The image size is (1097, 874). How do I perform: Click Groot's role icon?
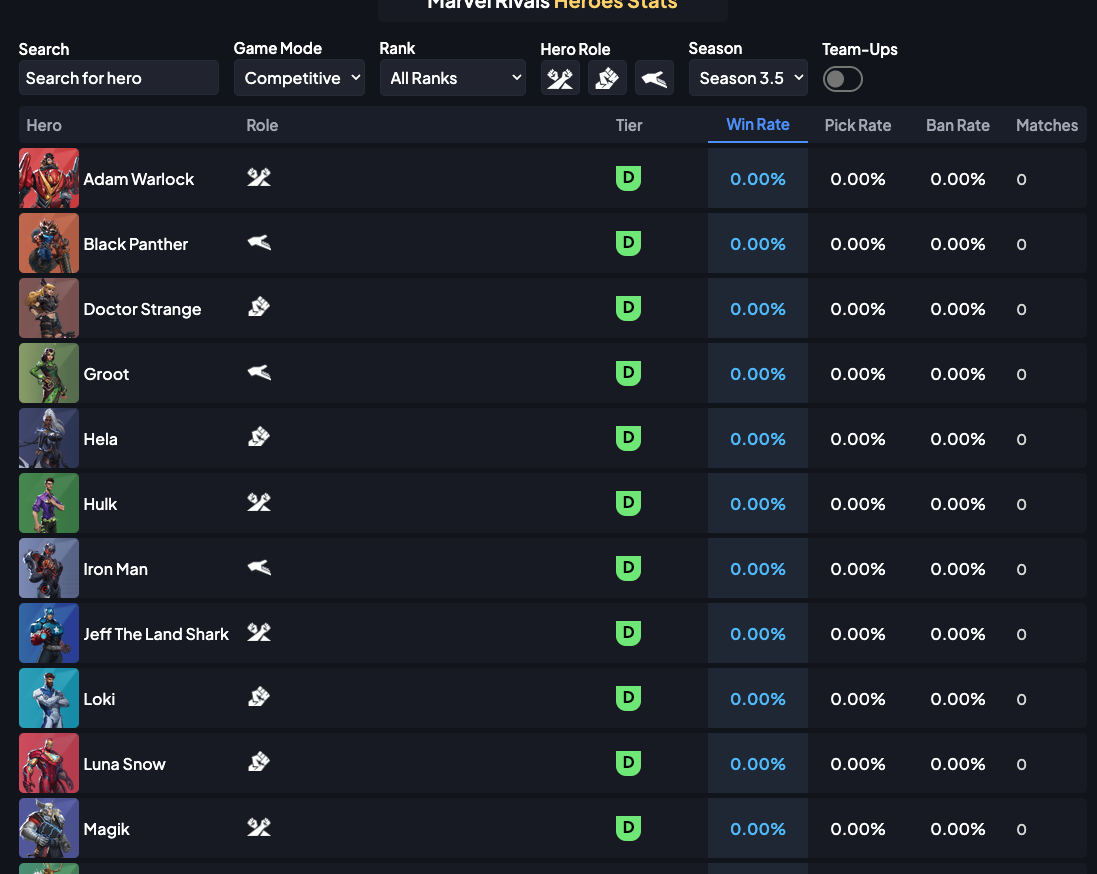click(259, 373)
